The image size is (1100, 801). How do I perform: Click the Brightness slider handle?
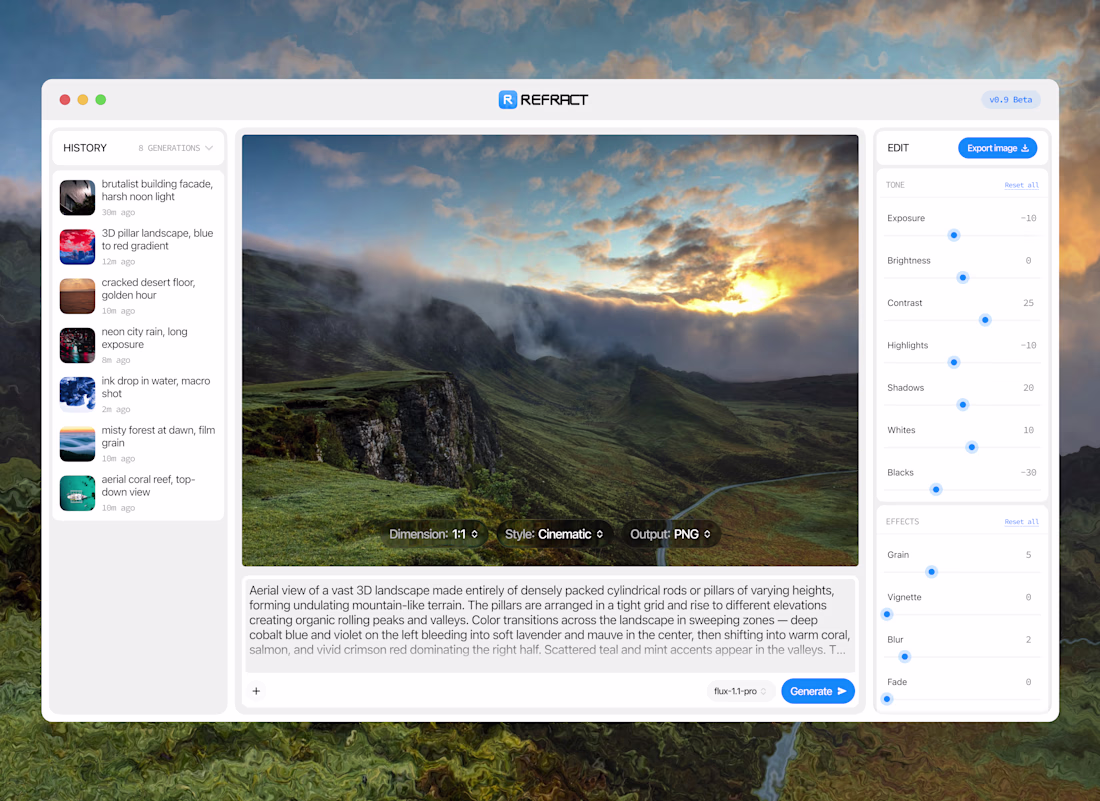[x=962, y=278]
